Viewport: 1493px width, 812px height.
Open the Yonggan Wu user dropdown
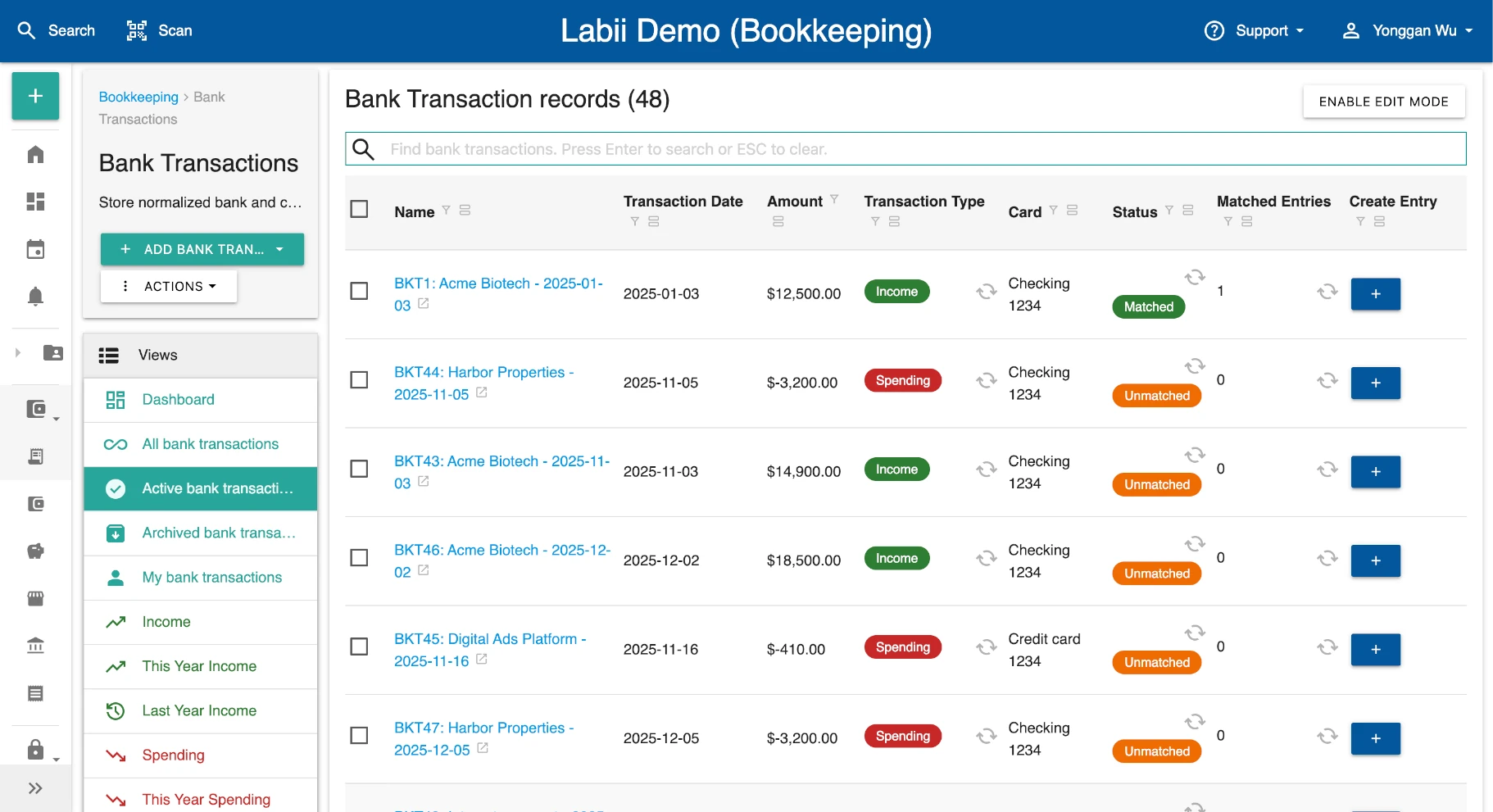pos(1407,31)
